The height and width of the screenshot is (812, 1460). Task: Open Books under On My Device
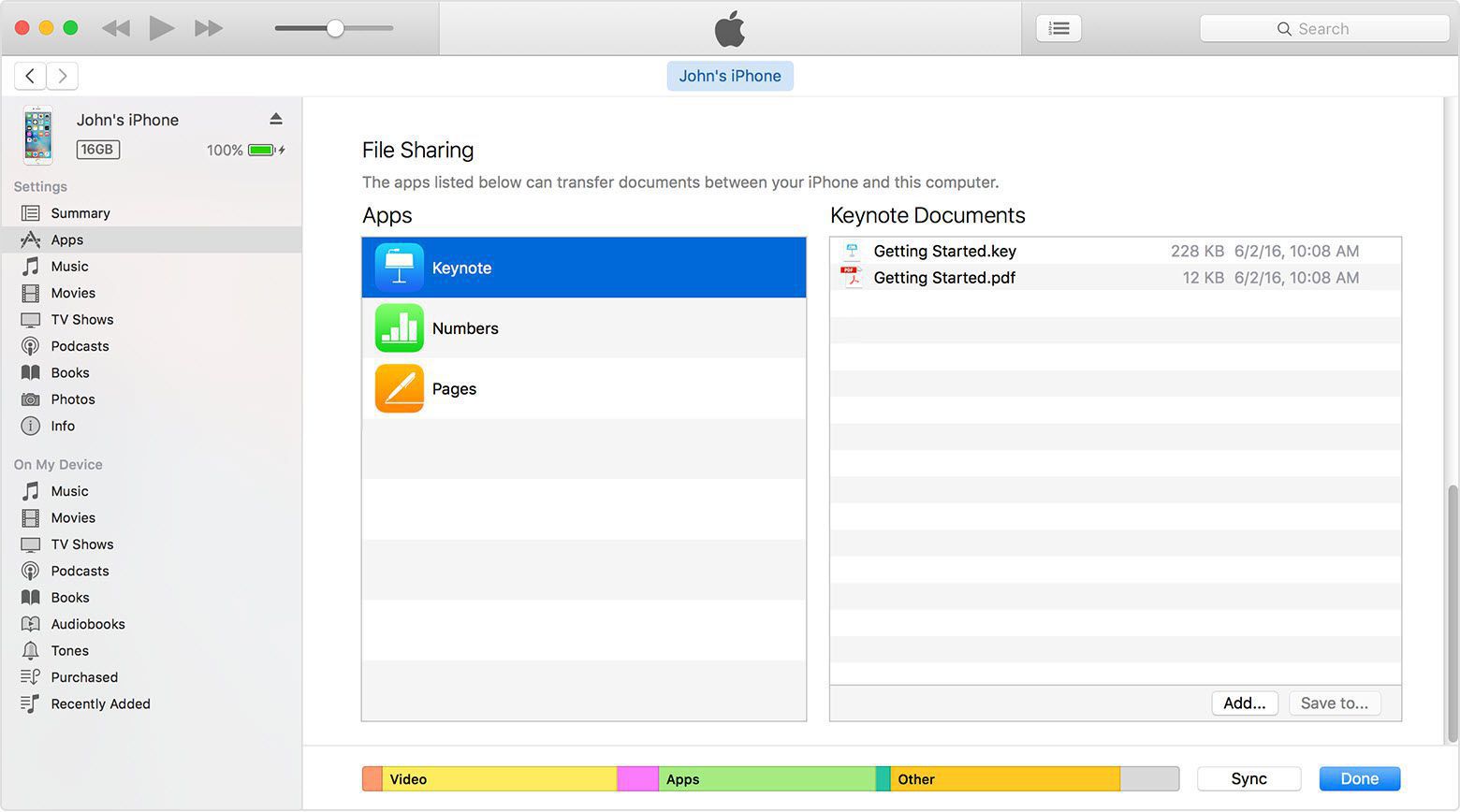pyautogui.click(x=152, y=597)
